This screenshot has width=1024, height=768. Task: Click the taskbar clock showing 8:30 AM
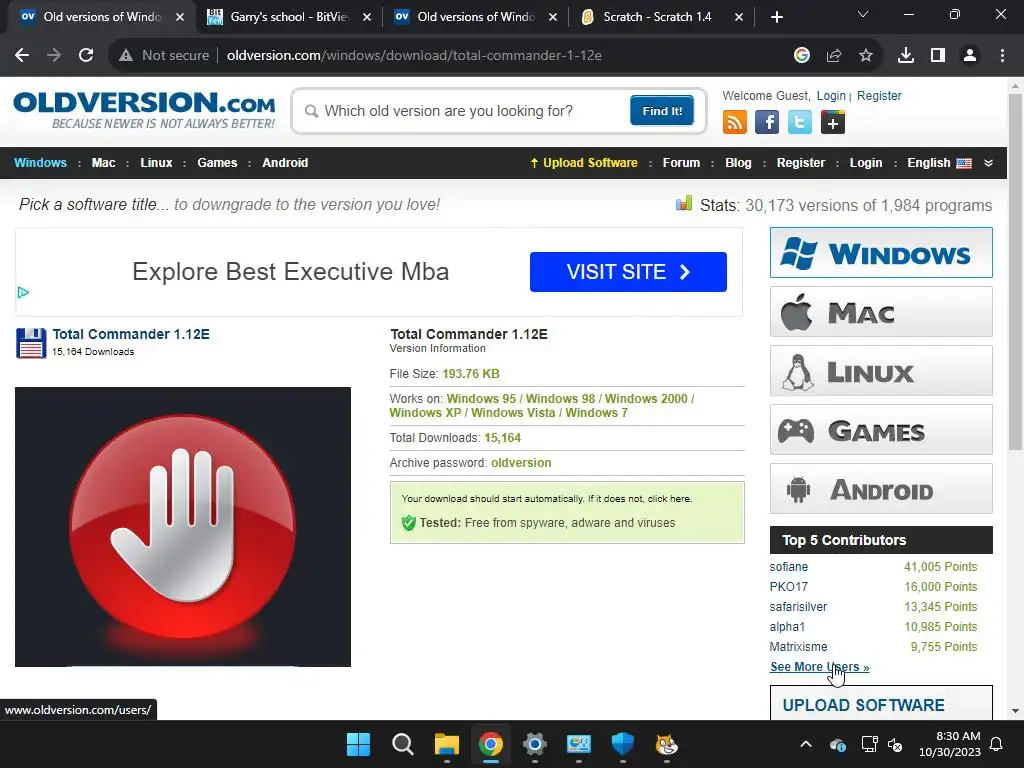950,744
